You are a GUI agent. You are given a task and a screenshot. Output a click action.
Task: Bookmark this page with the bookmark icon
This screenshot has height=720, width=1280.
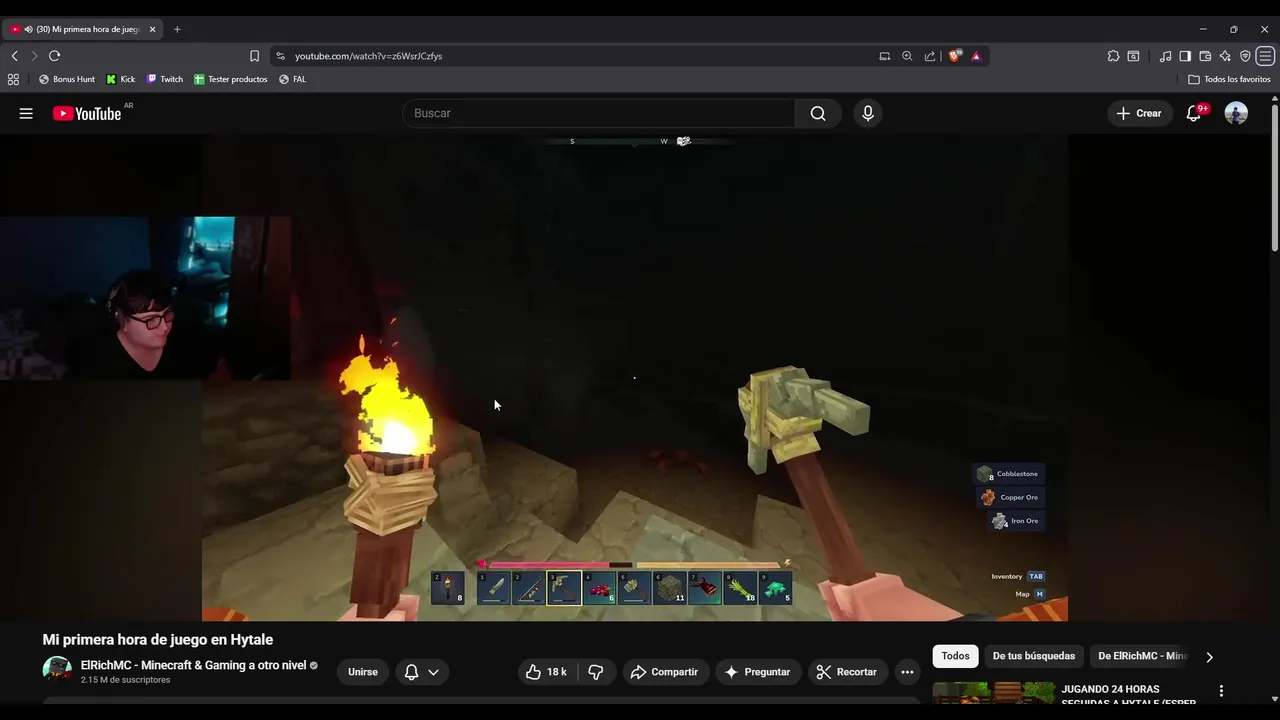(x=254, y=56)
